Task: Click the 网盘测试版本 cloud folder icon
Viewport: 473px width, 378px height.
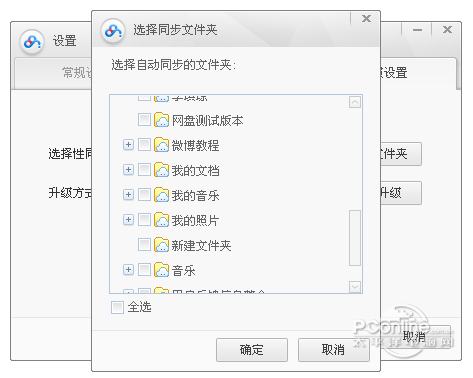Action: [162, 120]
